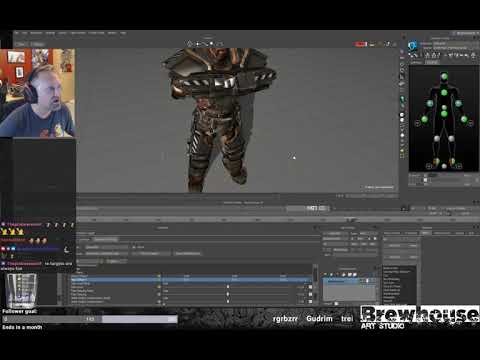
Task: Open the Help menu
Action: (123, 33)
